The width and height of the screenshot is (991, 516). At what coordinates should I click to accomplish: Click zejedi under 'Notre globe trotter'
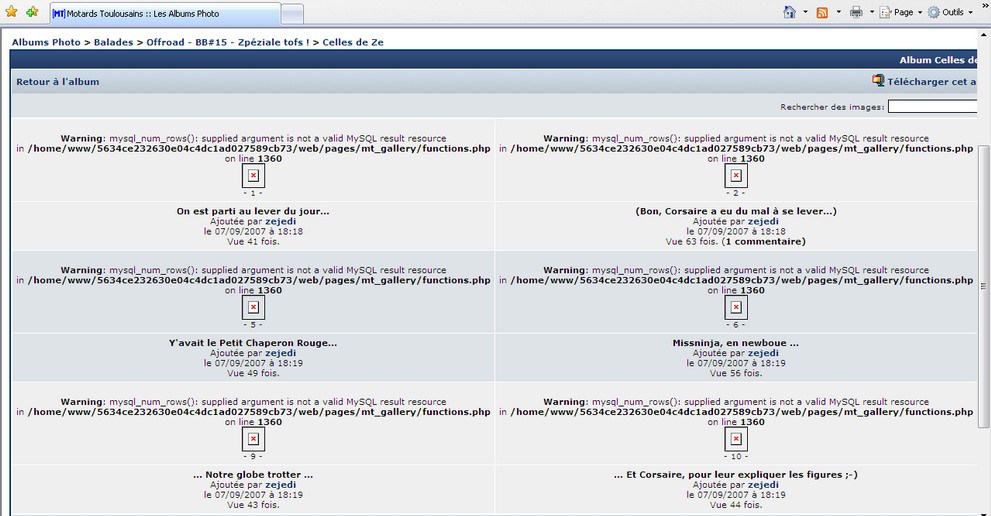point(281,484)
